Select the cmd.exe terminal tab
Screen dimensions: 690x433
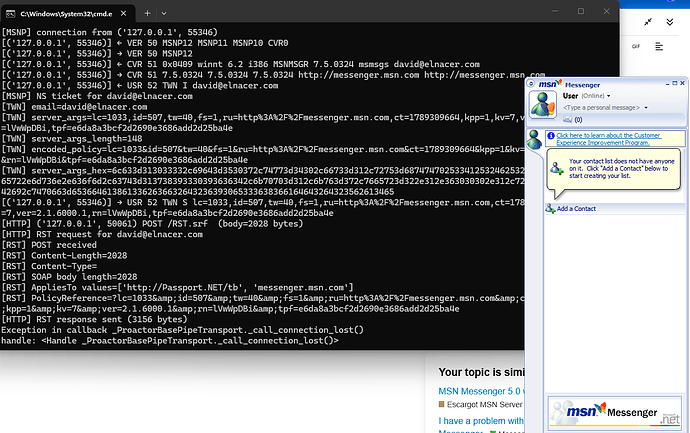(67, 14)
